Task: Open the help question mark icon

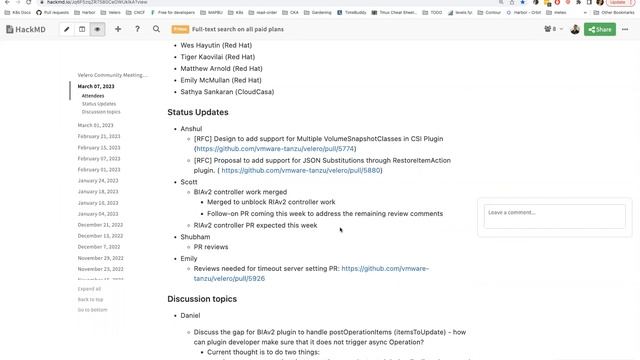Action: pos(137,29)
